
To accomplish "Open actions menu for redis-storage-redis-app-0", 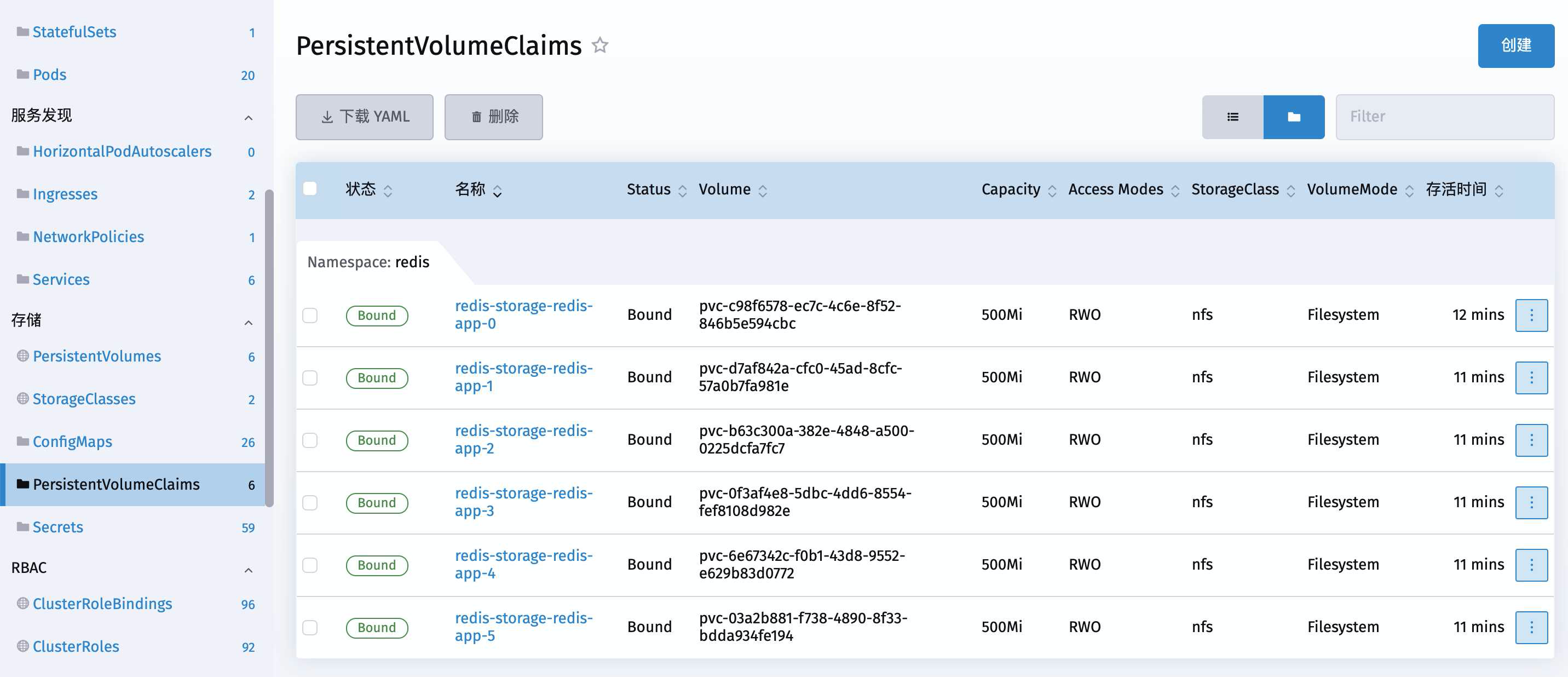I will (x=1531, y=315).
